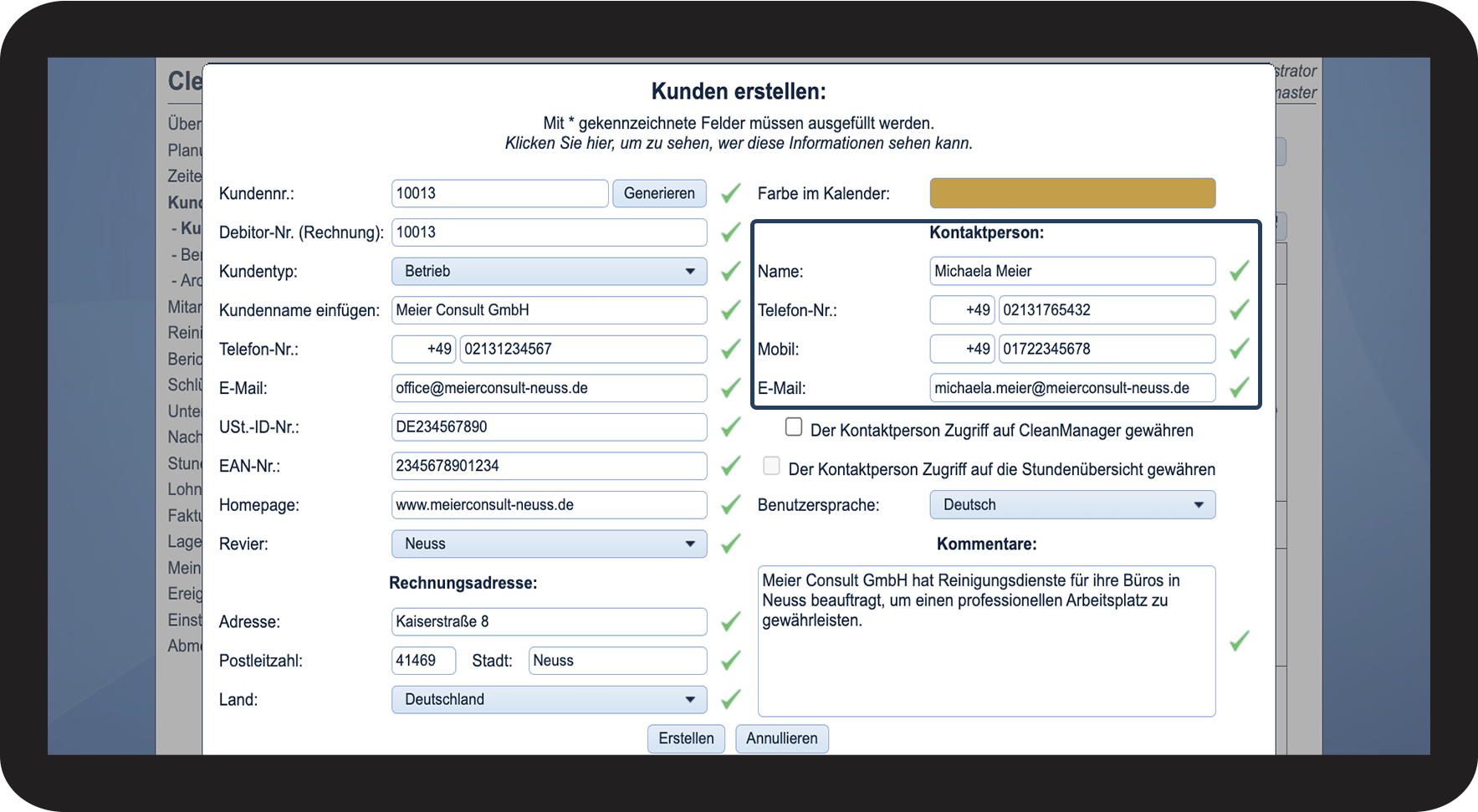
Task: Open the Kundentyp dropdown showing Betrieb
Action: pyautogui.click(x=549, y=271)
